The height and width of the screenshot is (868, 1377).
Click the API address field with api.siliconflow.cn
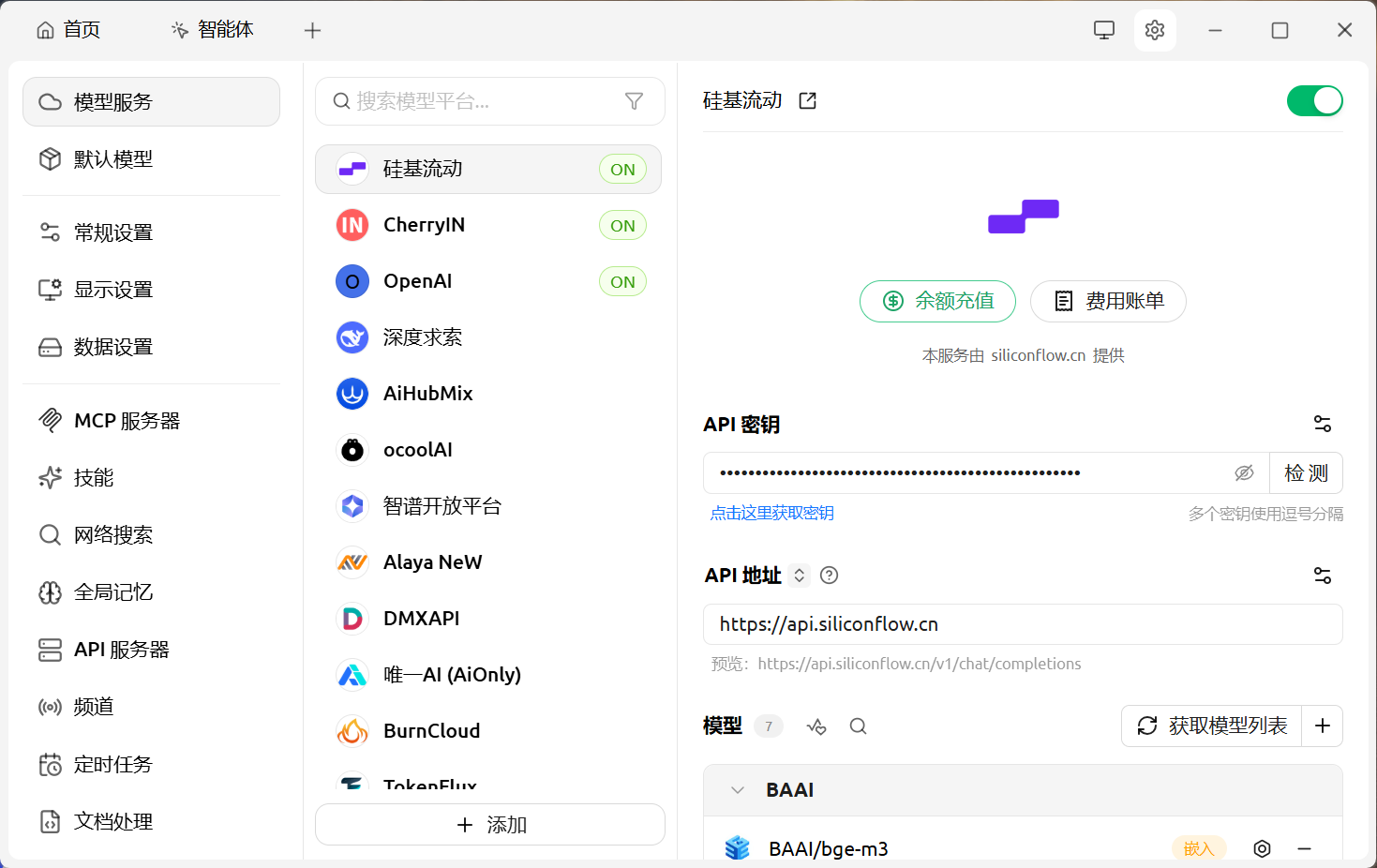[1023, 624]
